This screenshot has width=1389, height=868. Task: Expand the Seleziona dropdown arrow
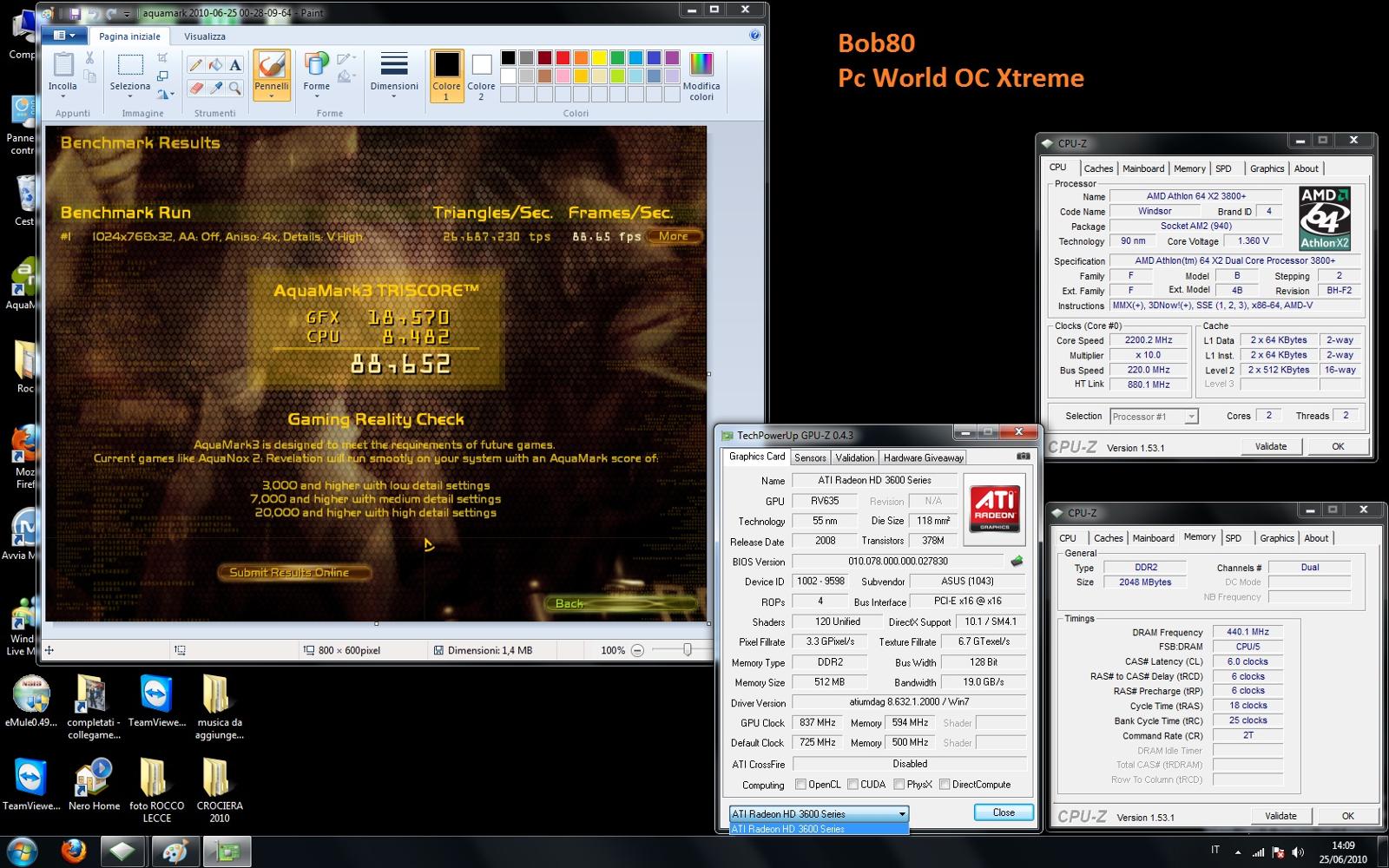130,96
